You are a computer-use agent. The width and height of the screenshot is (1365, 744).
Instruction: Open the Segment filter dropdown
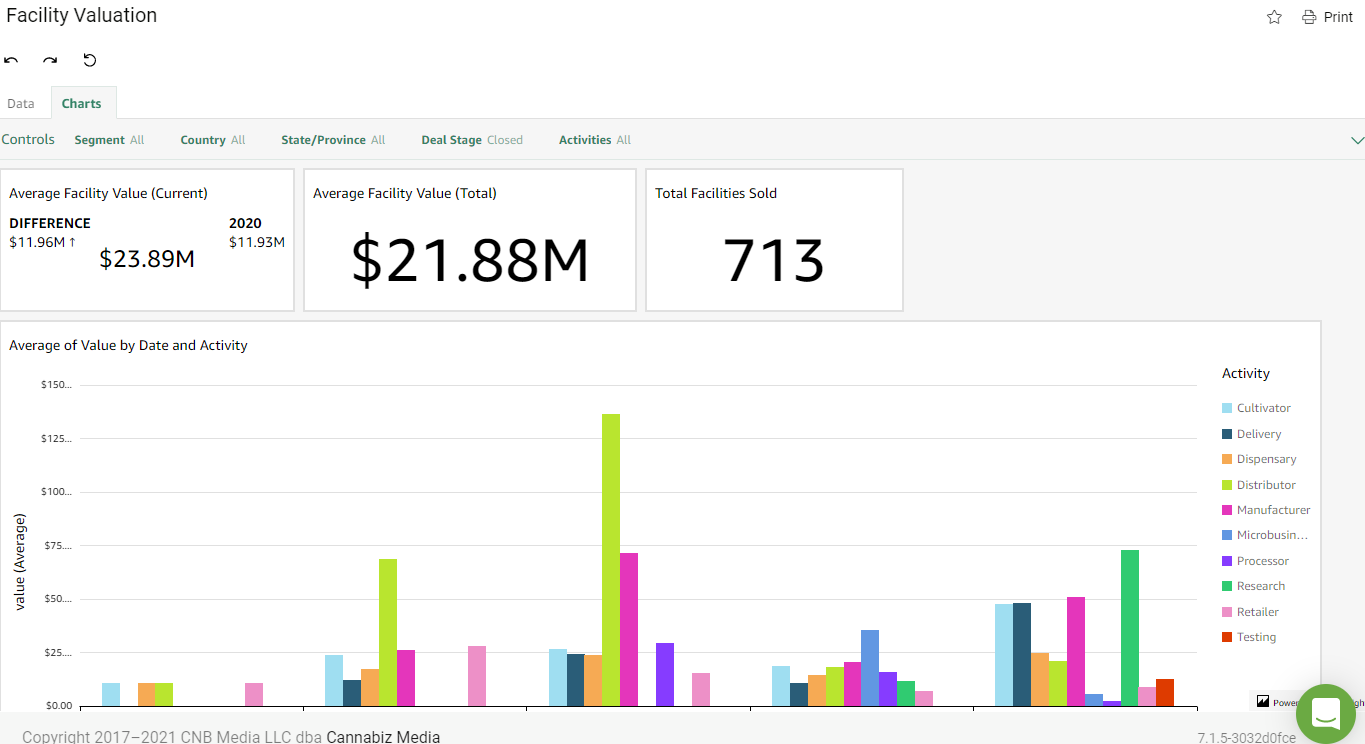coord(109,140)
